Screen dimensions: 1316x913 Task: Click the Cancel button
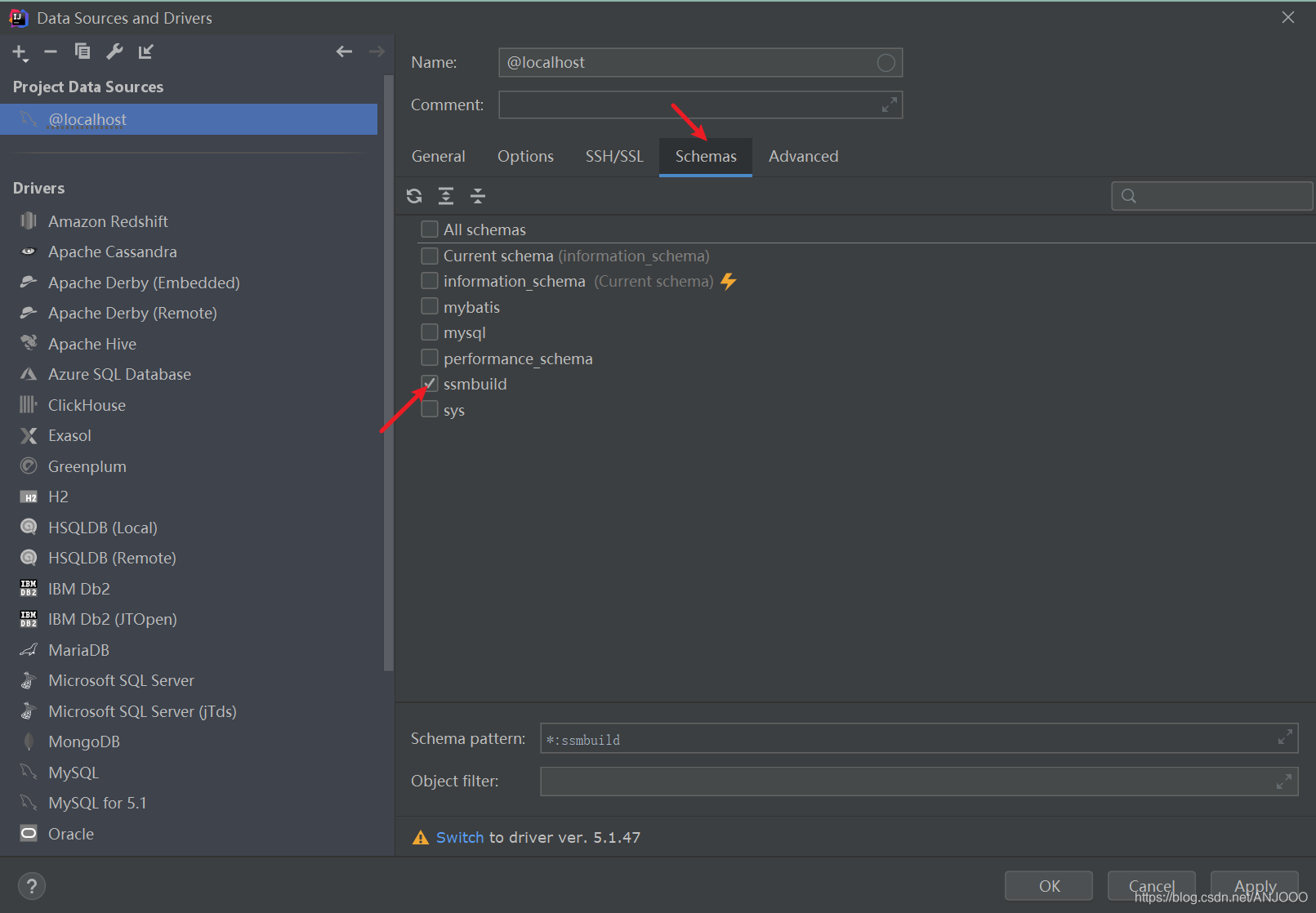click(x=1152, y=886)
